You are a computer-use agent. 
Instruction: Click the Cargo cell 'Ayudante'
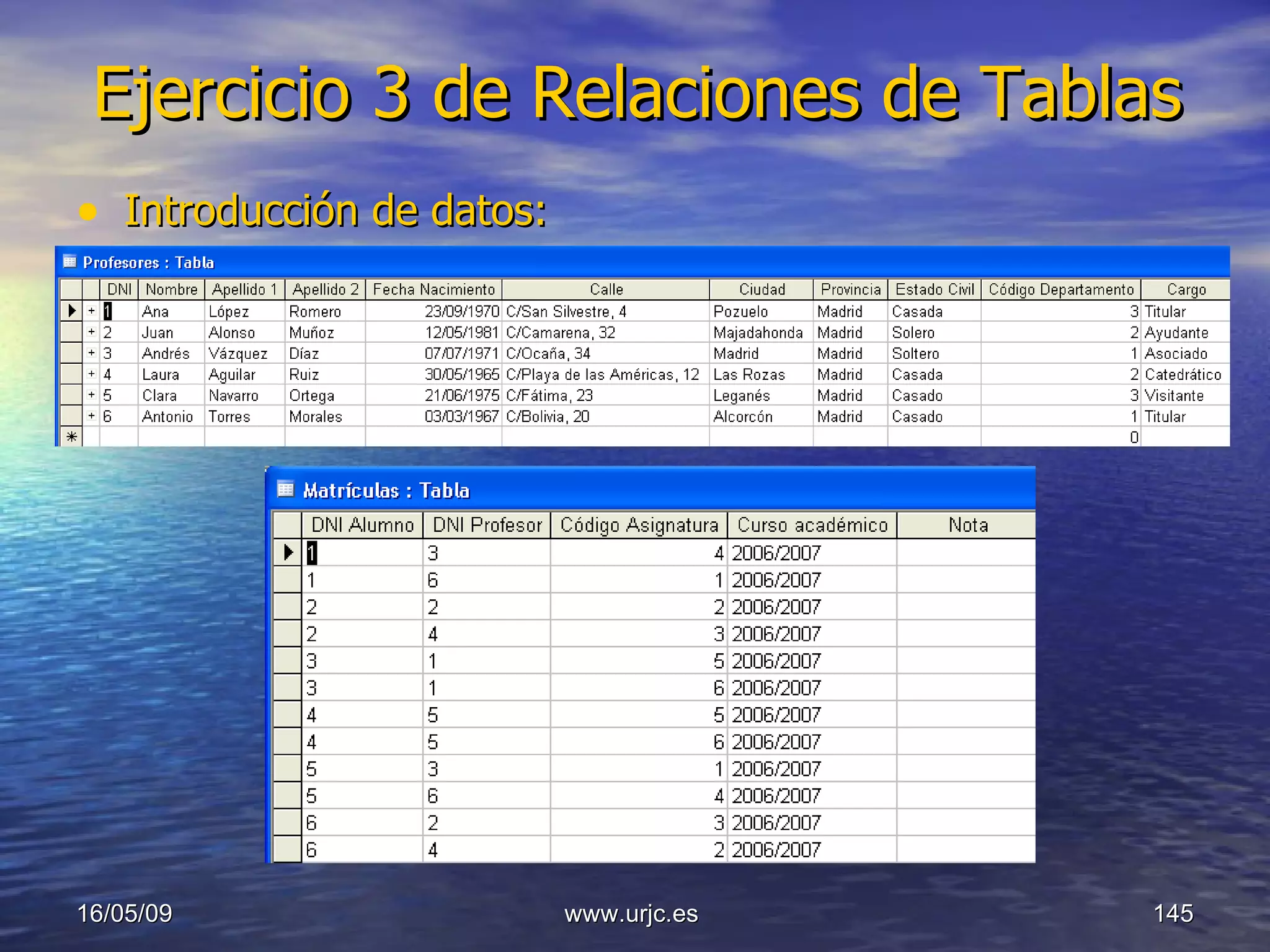(1186, 332)
